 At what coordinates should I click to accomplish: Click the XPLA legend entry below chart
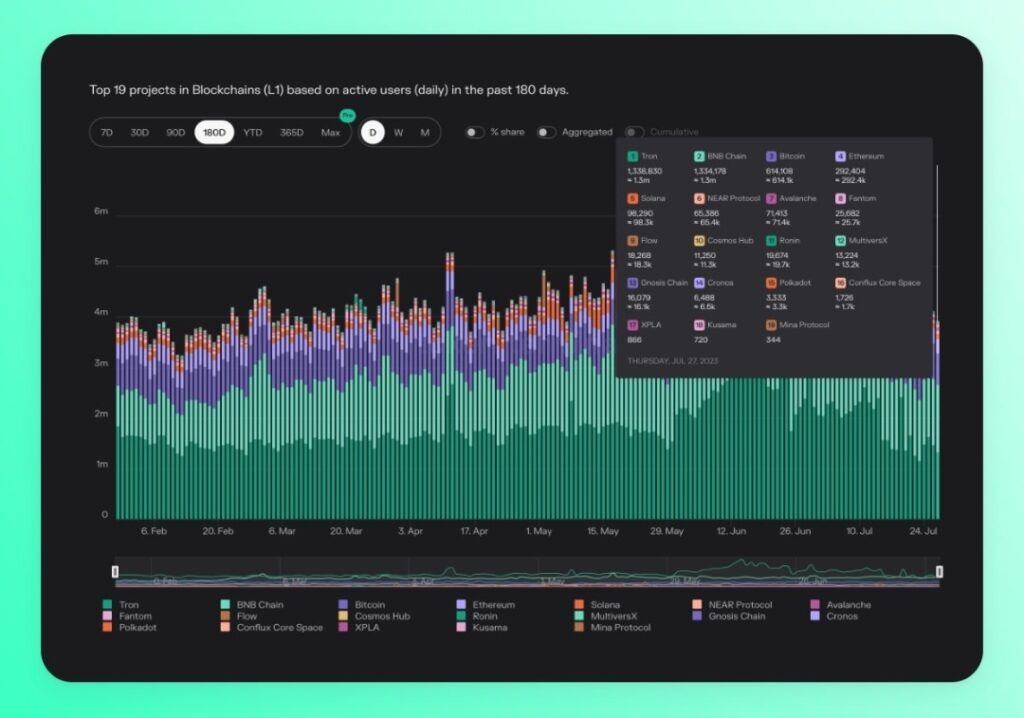(x=359, y=627)
